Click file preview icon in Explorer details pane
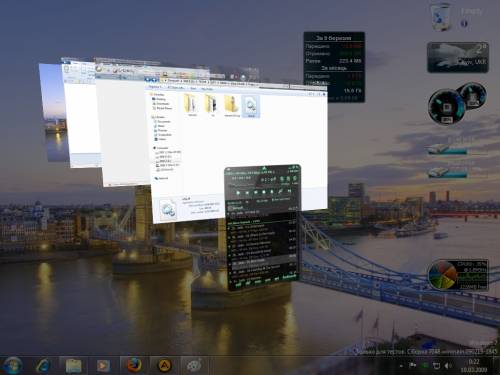This screenshot has width=500, height=375. [168, 209]
